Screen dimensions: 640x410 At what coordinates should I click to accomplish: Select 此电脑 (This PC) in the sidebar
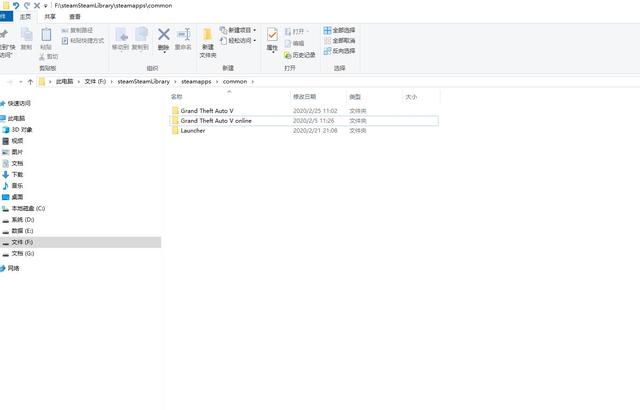coord(16,118)
